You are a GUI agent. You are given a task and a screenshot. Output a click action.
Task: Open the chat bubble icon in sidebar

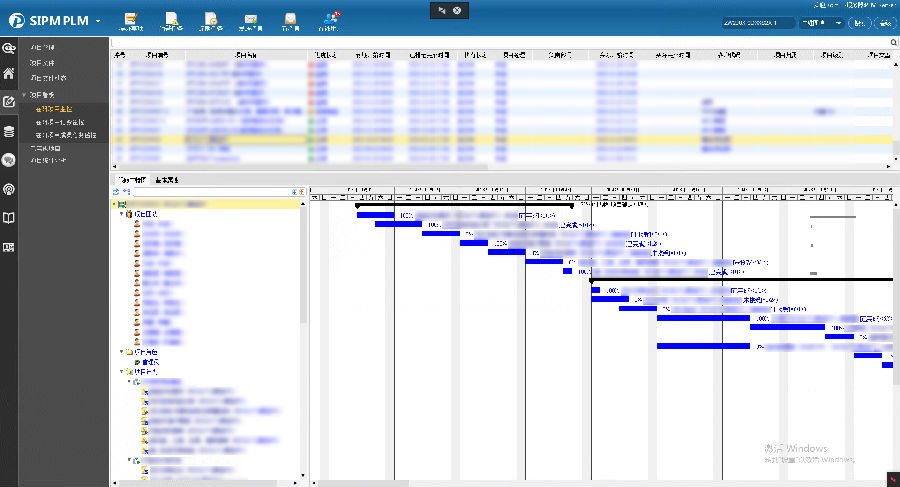pyautogui.click(x=9, y=159)
